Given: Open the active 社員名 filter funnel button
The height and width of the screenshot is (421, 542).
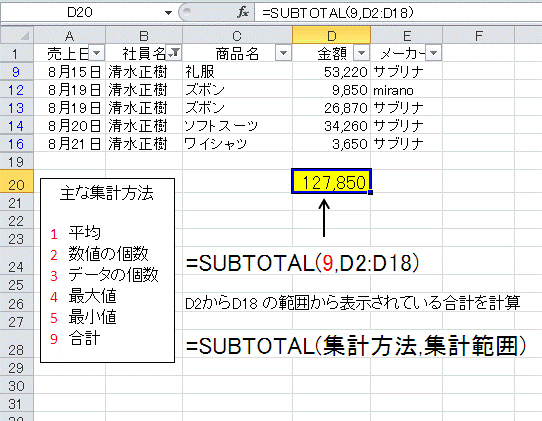Looking at the screenshot, I should point(174,53).
